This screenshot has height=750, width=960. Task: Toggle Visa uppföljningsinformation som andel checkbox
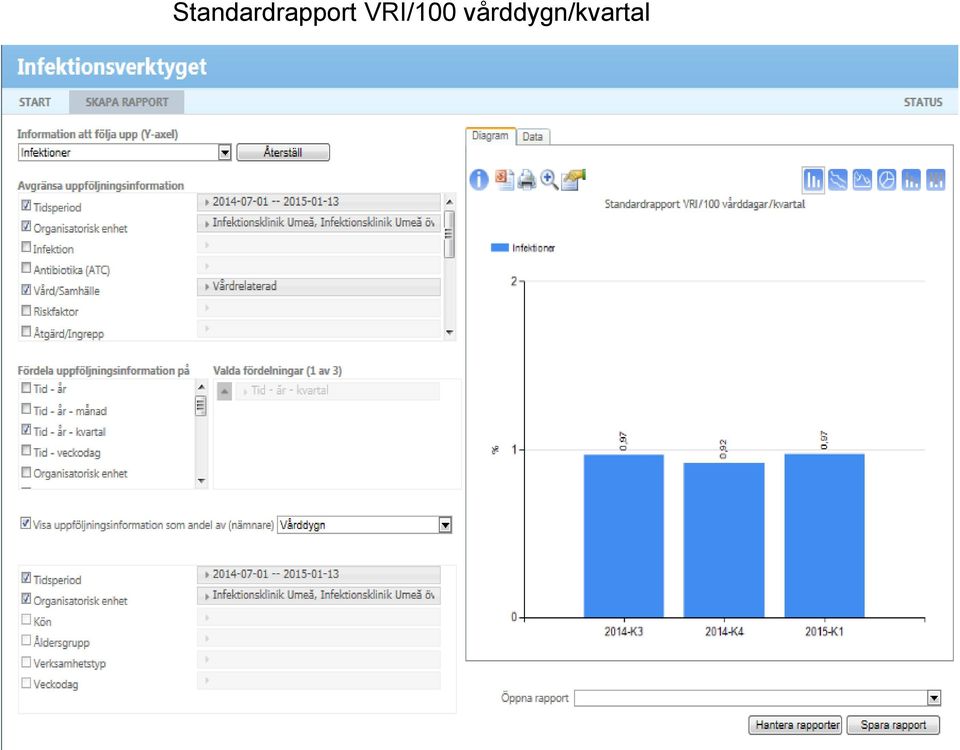tap(25, 523)
